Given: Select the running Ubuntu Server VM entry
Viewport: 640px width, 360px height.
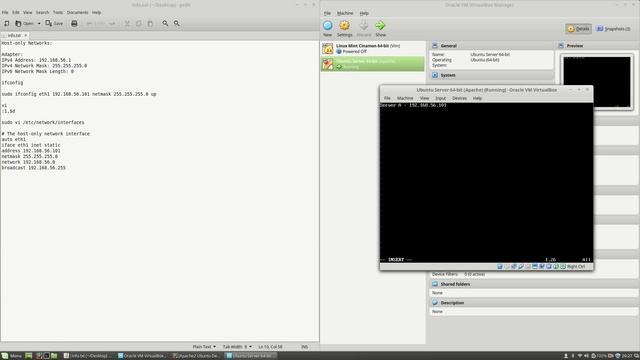Looking at the screenshot, I should (x=373, y=64).
